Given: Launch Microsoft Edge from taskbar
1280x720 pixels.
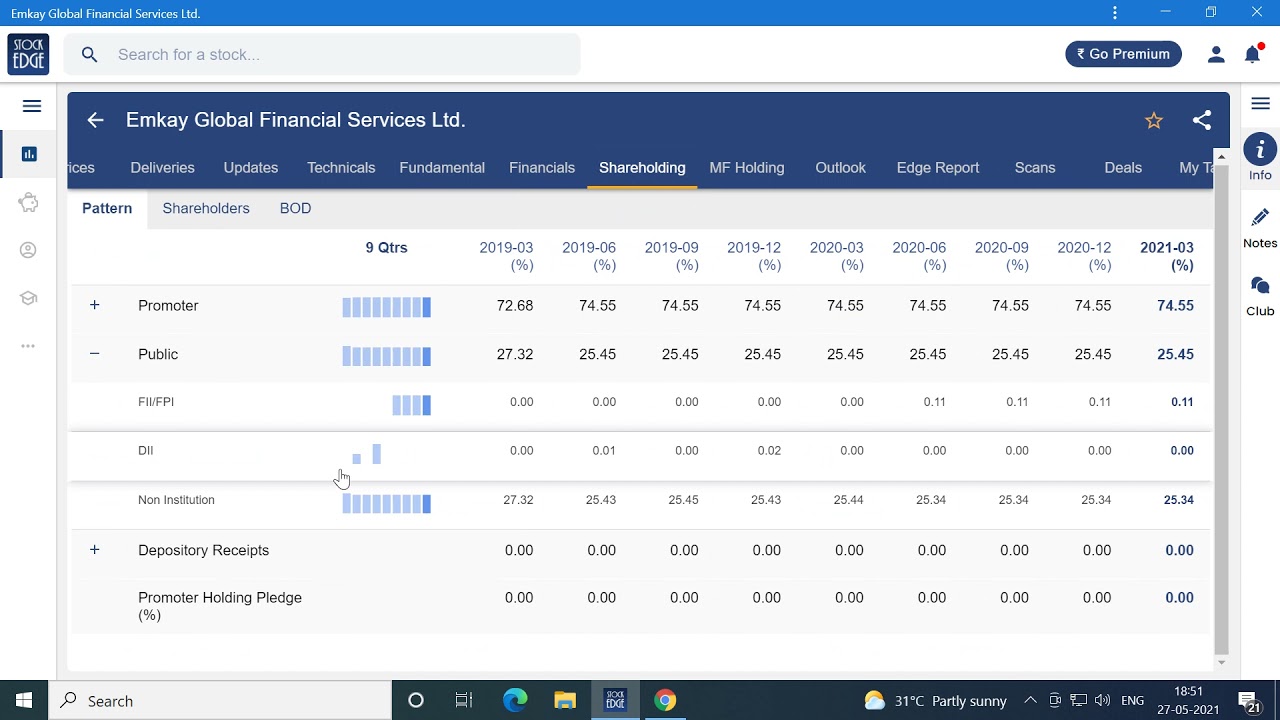Looking at the screenshot, I should pos(515,701).
